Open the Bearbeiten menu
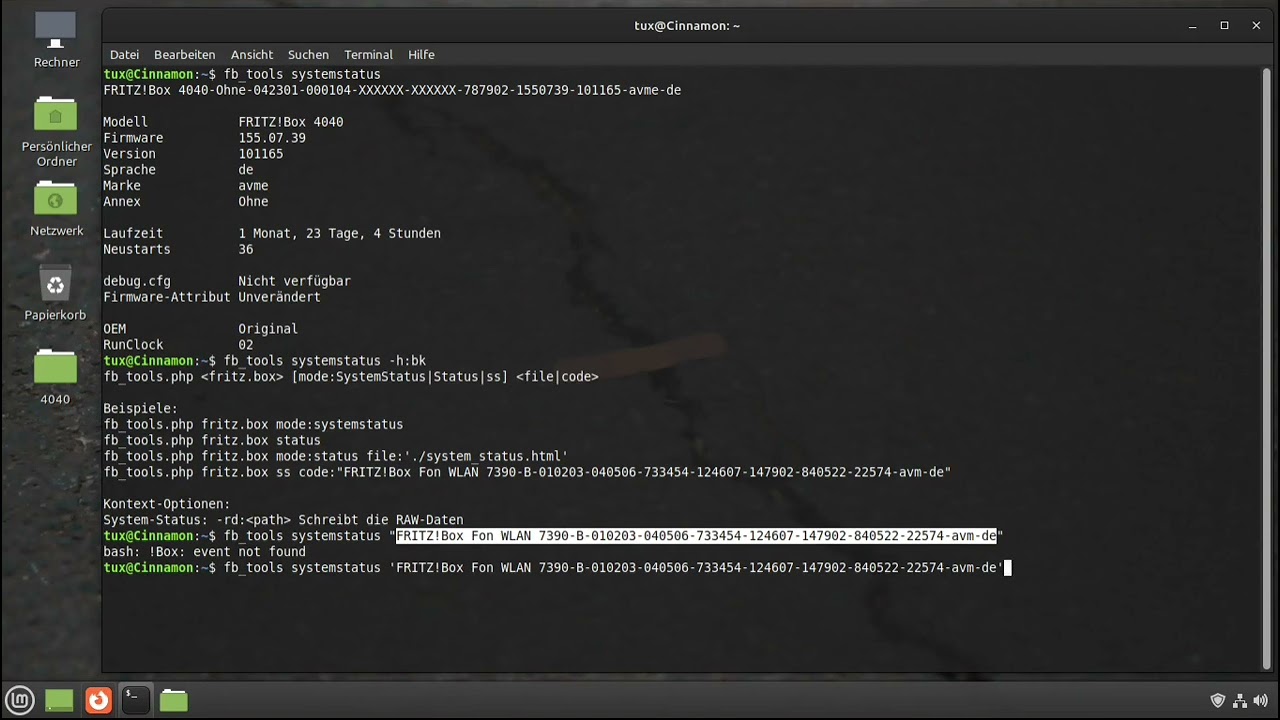Image resolution: width=1280 pixels, height=720 pixels. click(184, 55)
